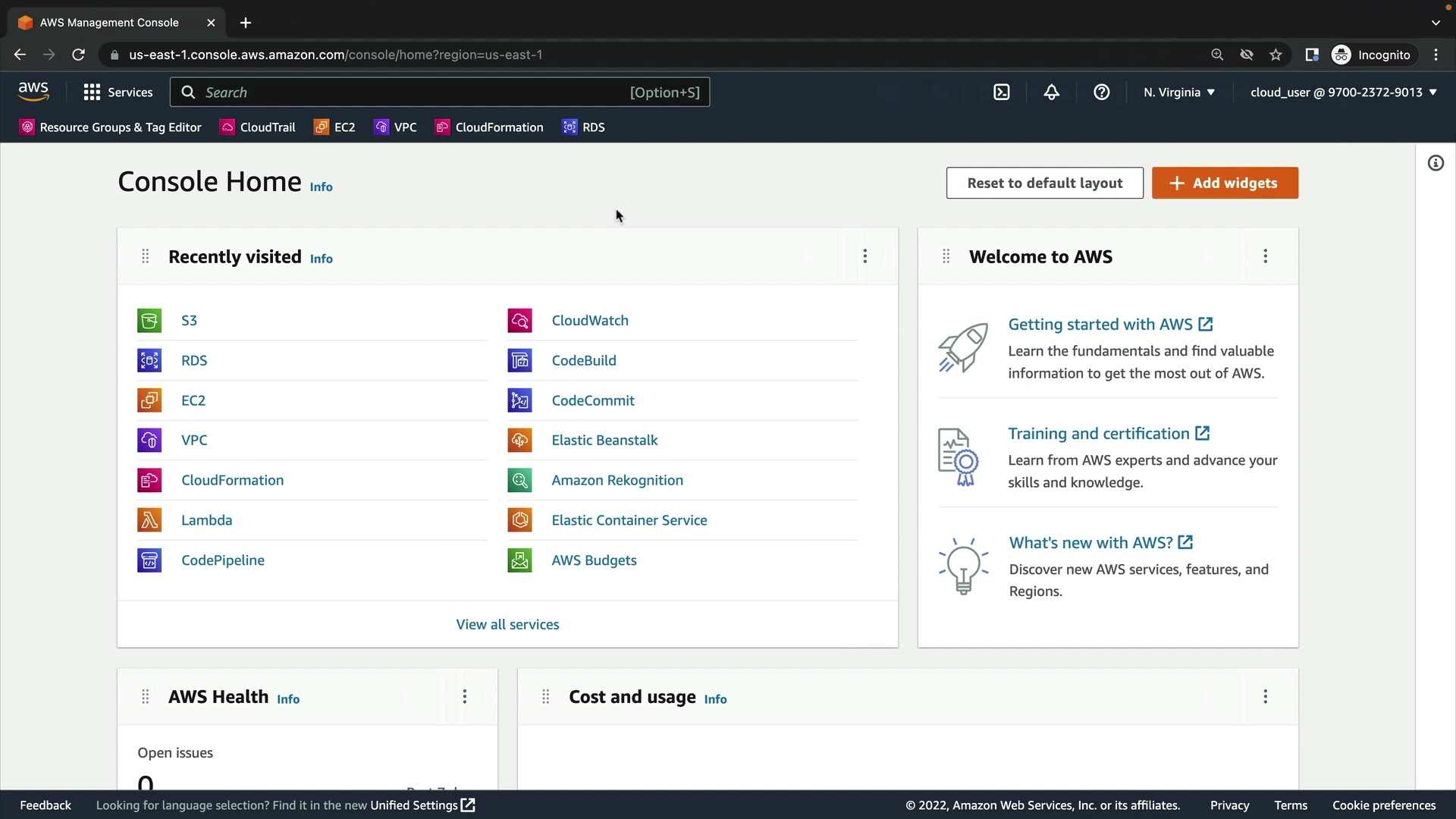The image size is (1456, 819).
Task: Grab the Welcome to AWS drag handle
Action: 946,256
